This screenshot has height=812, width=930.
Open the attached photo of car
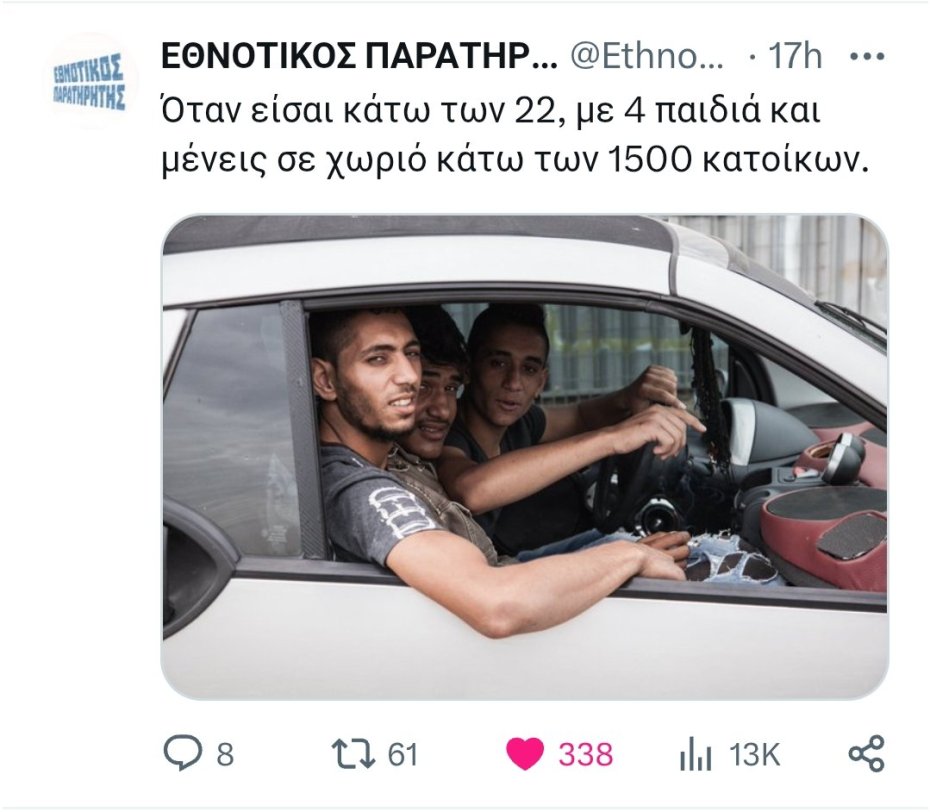pyautogui.click(x=525, y=457)
